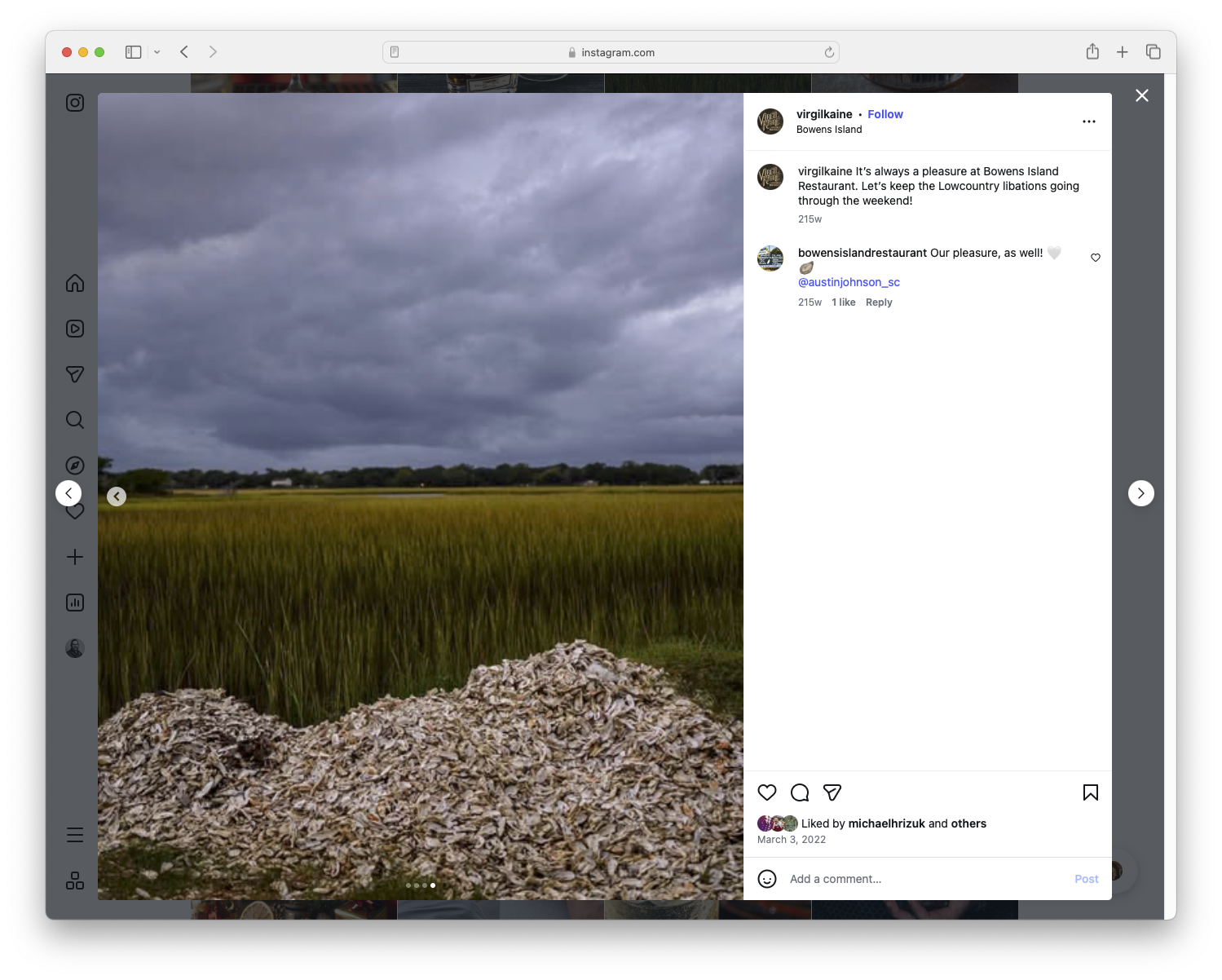Open Direct messages paper plane icon
Image resolution: width=1222 pixels, height=980 pixels.
pyautogui.click(x=74, y=374)
